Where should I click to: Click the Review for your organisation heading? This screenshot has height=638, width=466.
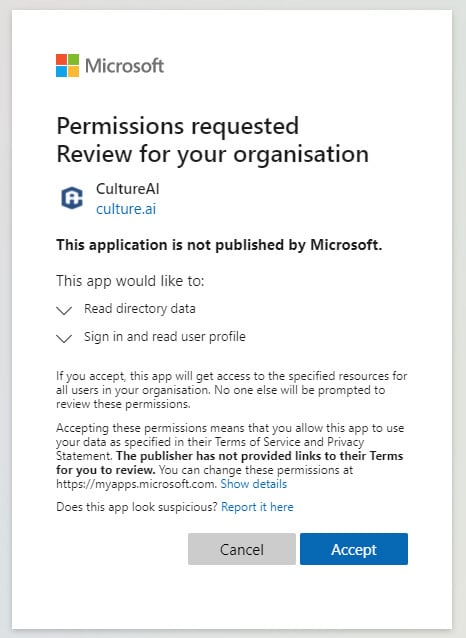212,154
